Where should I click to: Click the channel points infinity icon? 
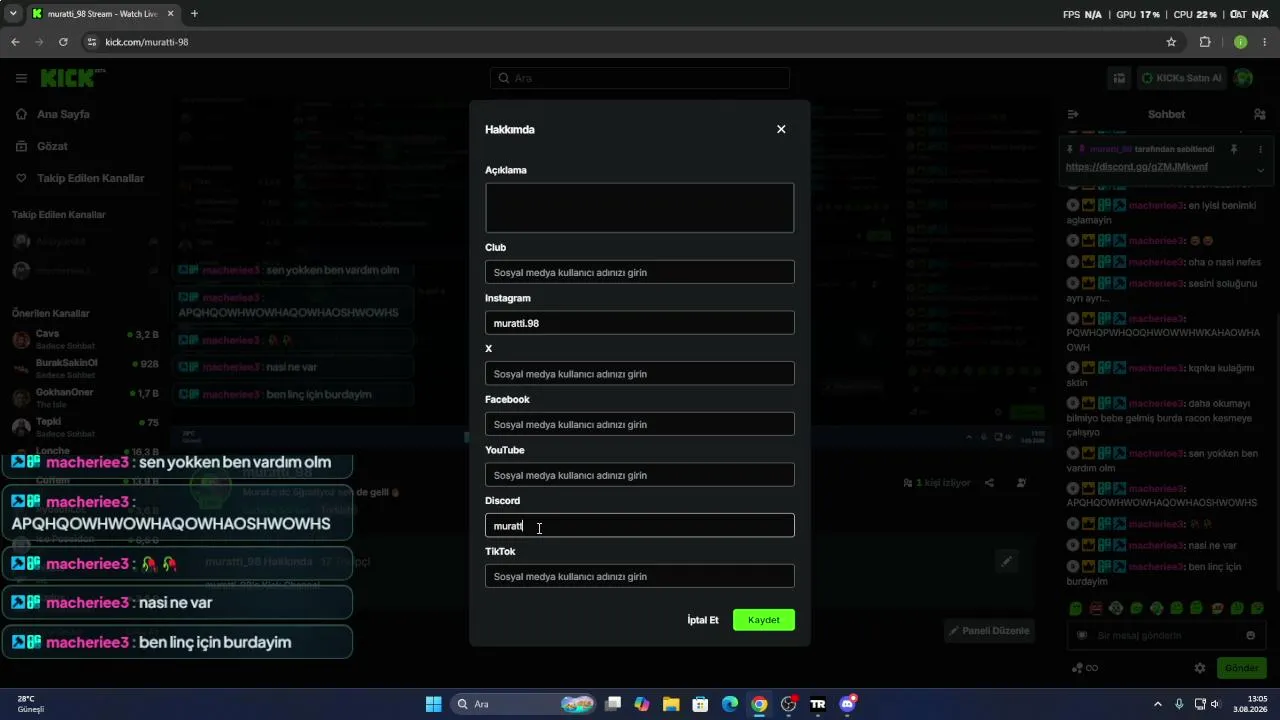click(x=1085, y=668)
